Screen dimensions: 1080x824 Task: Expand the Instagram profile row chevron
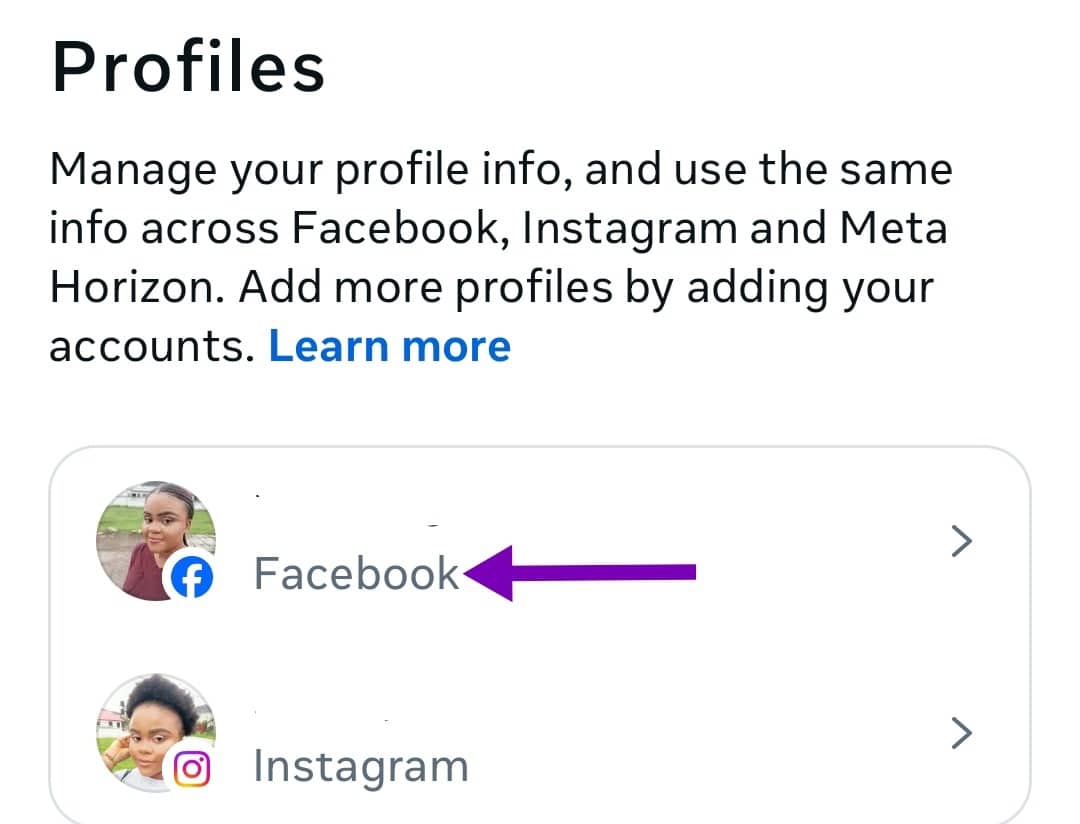pos(961,734)
